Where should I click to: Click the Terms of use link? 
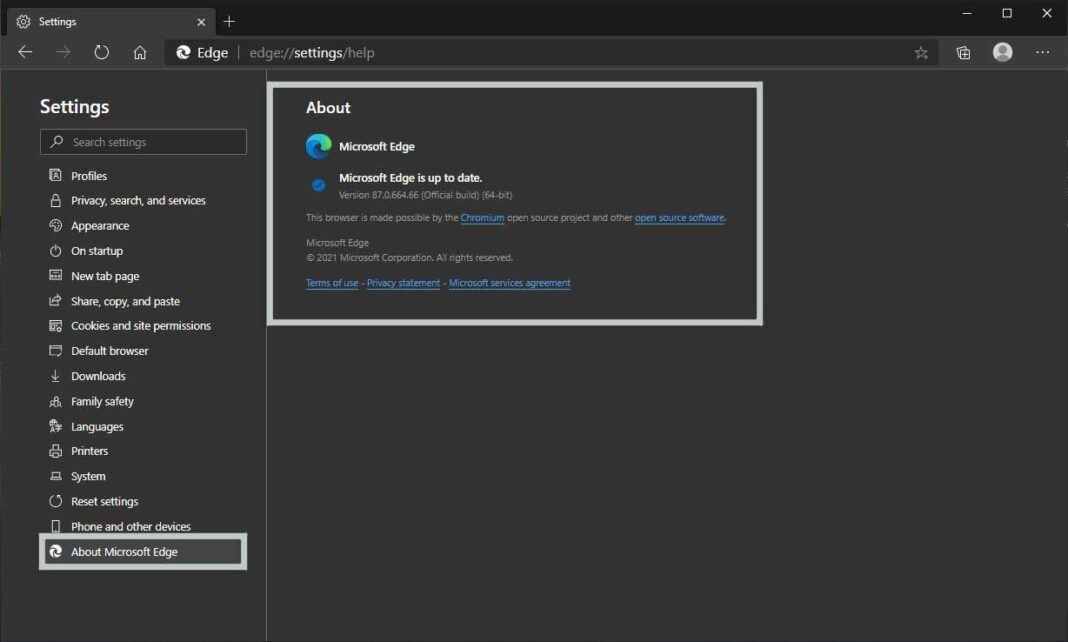point(332,282)
